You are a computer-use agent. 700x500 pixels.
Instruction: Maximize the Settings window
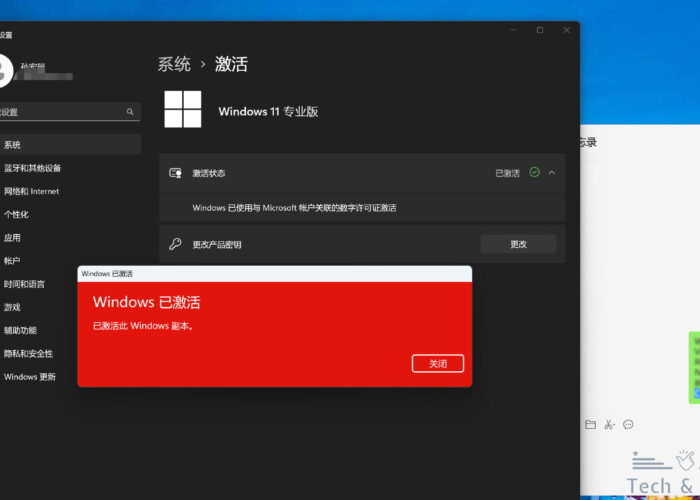click(540, 30)
